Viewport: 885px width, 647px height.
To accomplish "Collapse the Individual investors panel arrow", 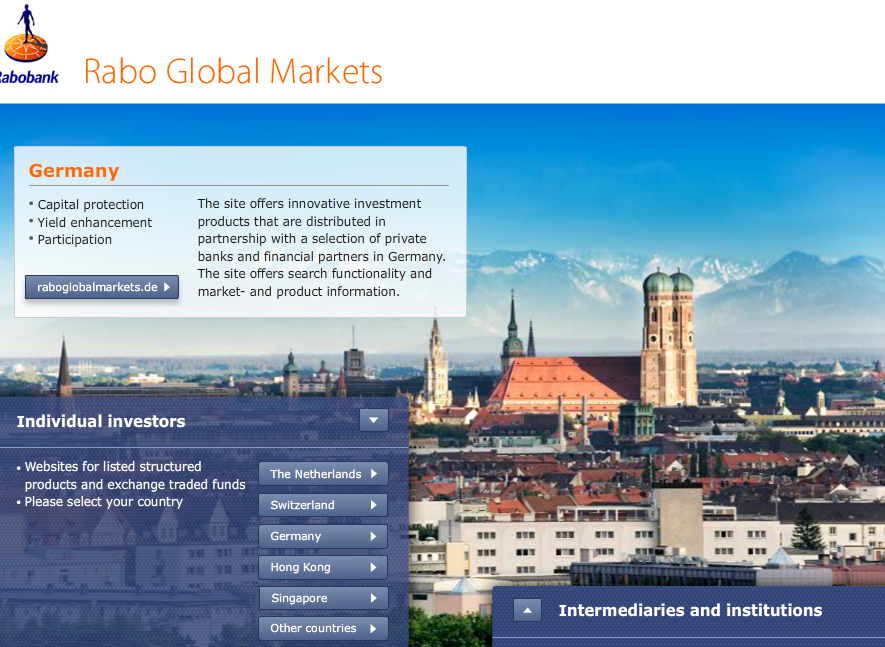I will (x=374, y=420).
